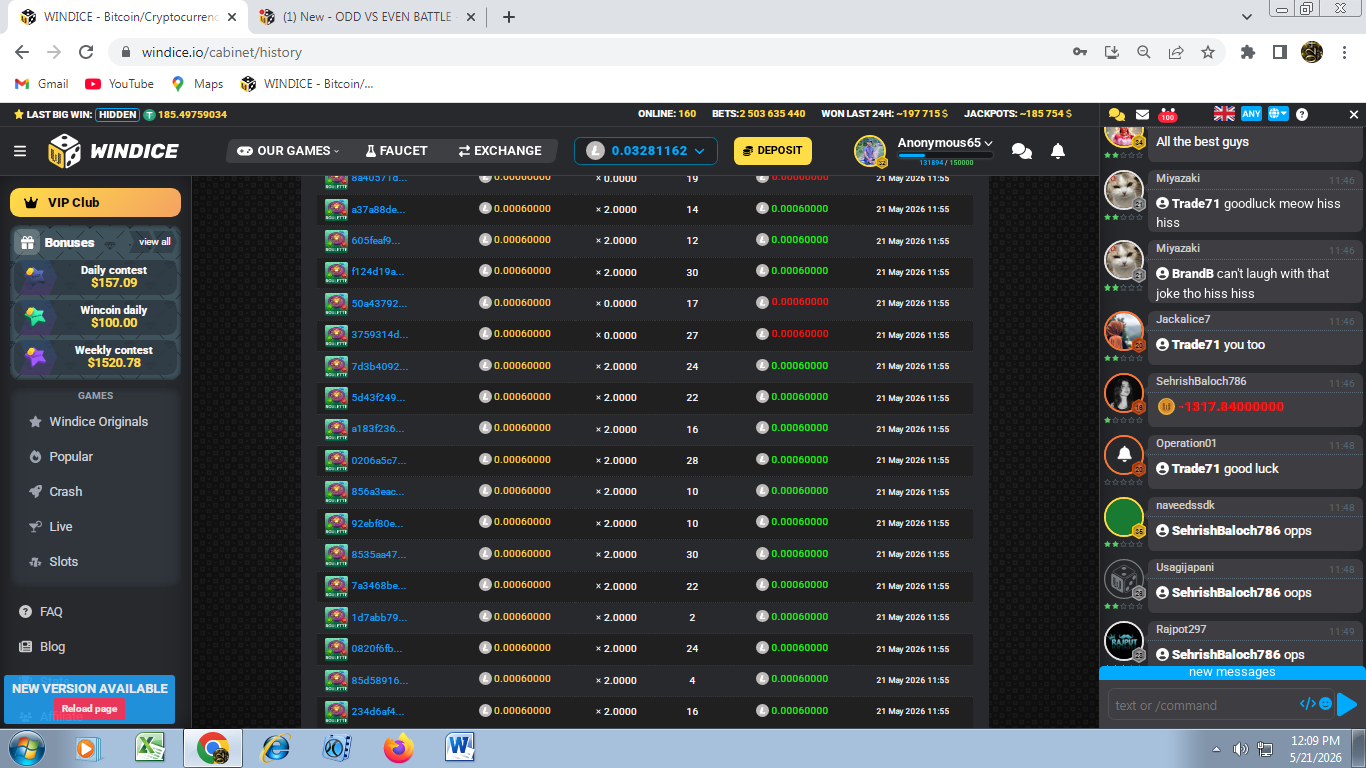Toggle the Chrome side panel
The width and height of the screenshot is (1366, 768).
1279,52
